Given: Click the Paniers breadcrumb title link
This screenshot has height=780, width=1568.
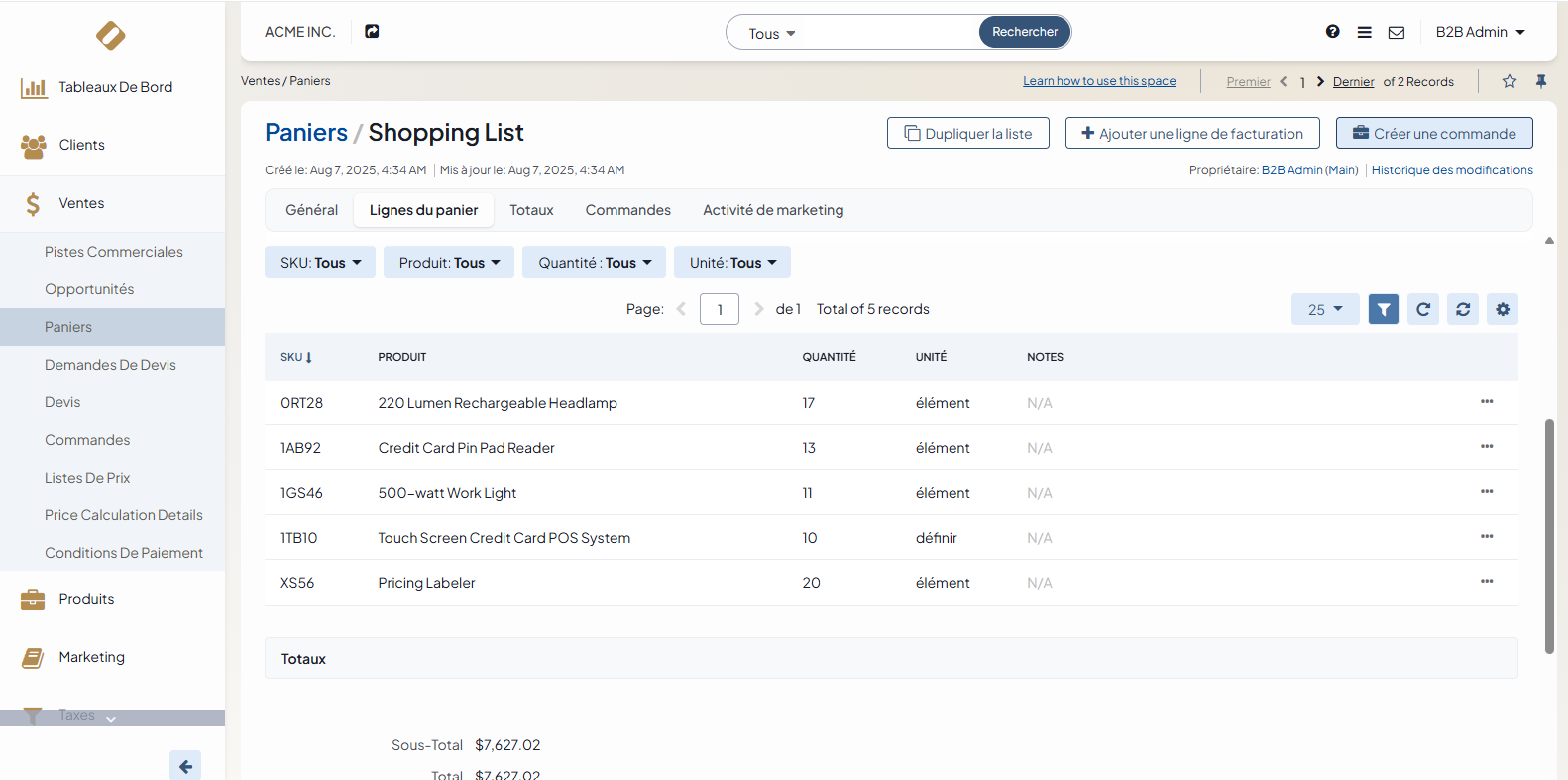Looking at the screenshot, I should pos(306,132).
